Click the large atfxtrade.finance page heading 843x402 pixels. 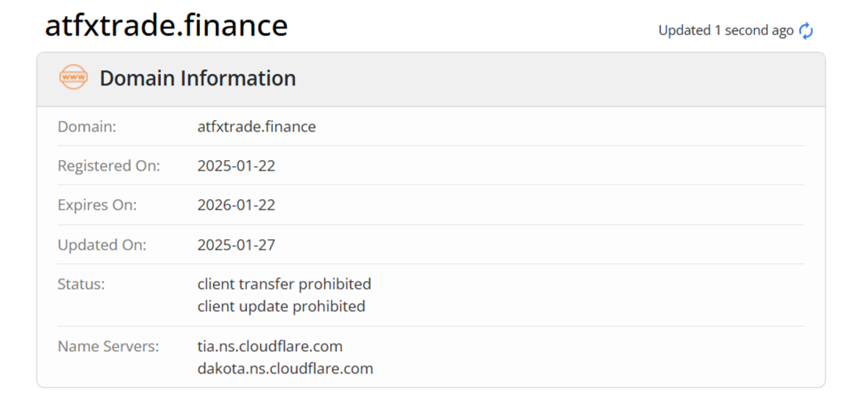(x=166, y=25)
